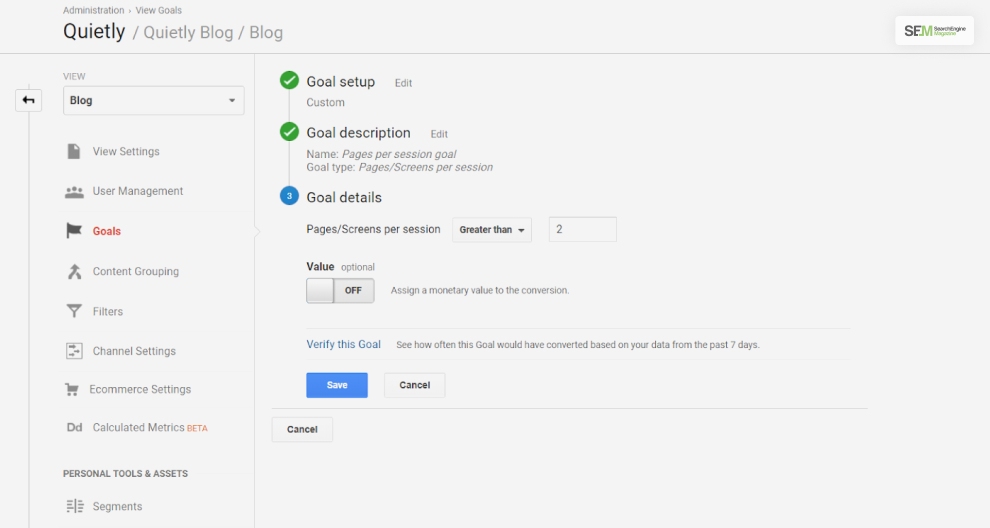Open Channel Settings in the sidebar
This screenshot has height=528, width=990.
pyautogui.click(x=134, y=351)
